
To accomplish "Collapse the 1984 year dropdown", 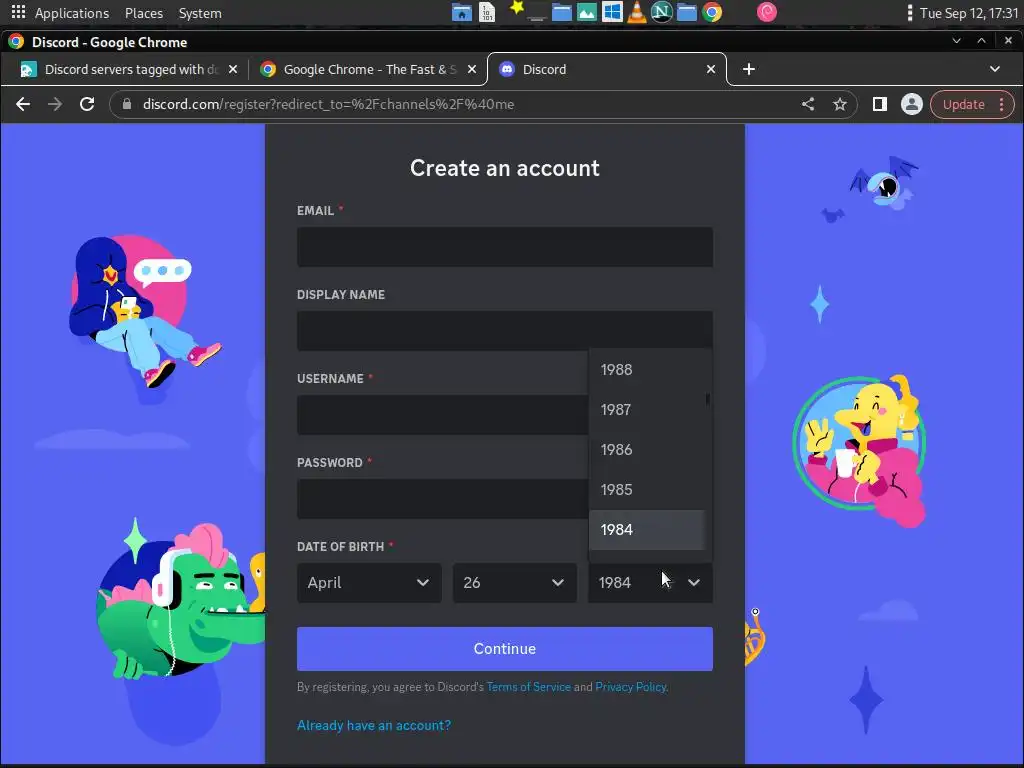I will (x=650, y=583).
